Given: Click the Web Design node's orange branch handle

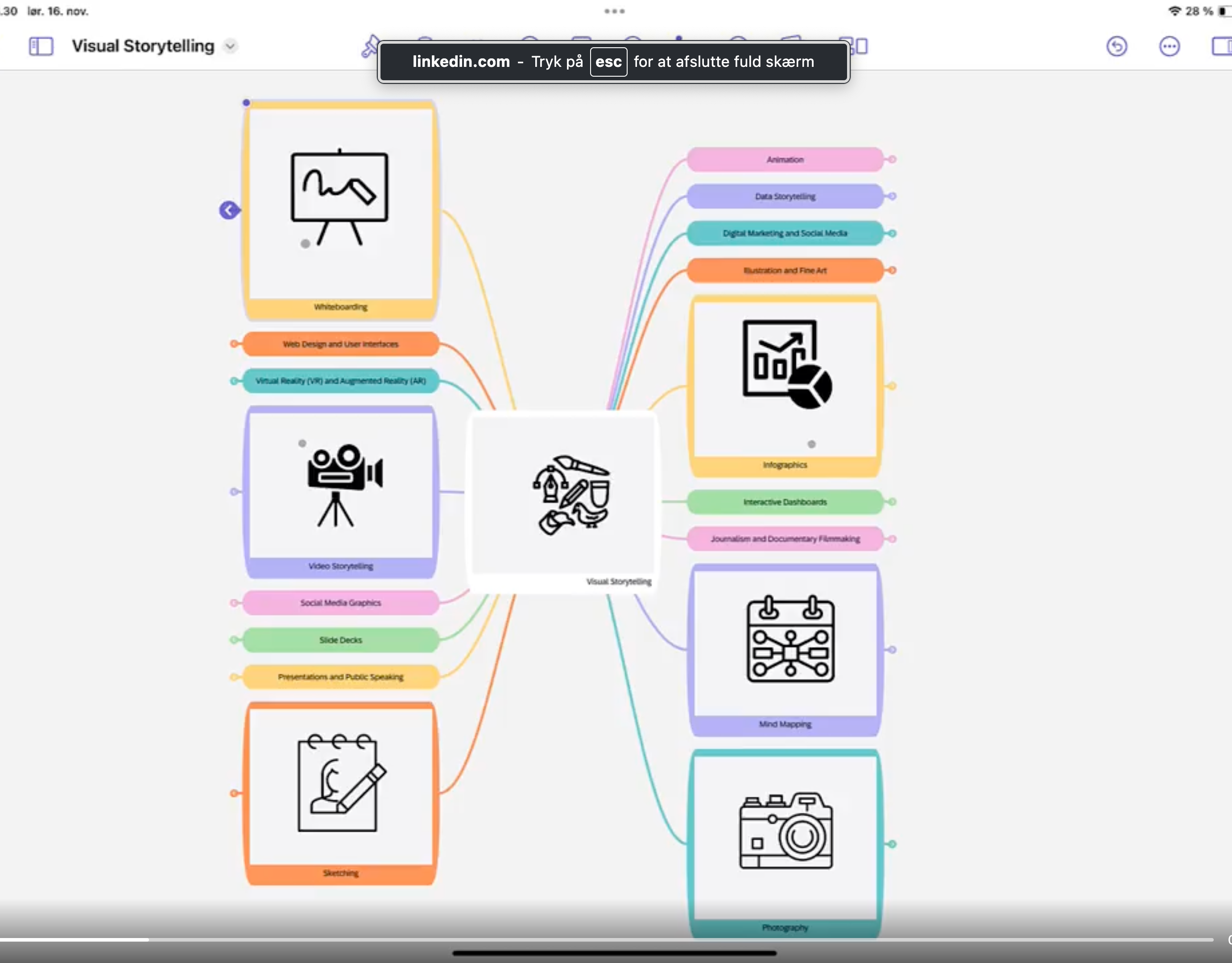Looking at the screenshot, I should point(234,344).
